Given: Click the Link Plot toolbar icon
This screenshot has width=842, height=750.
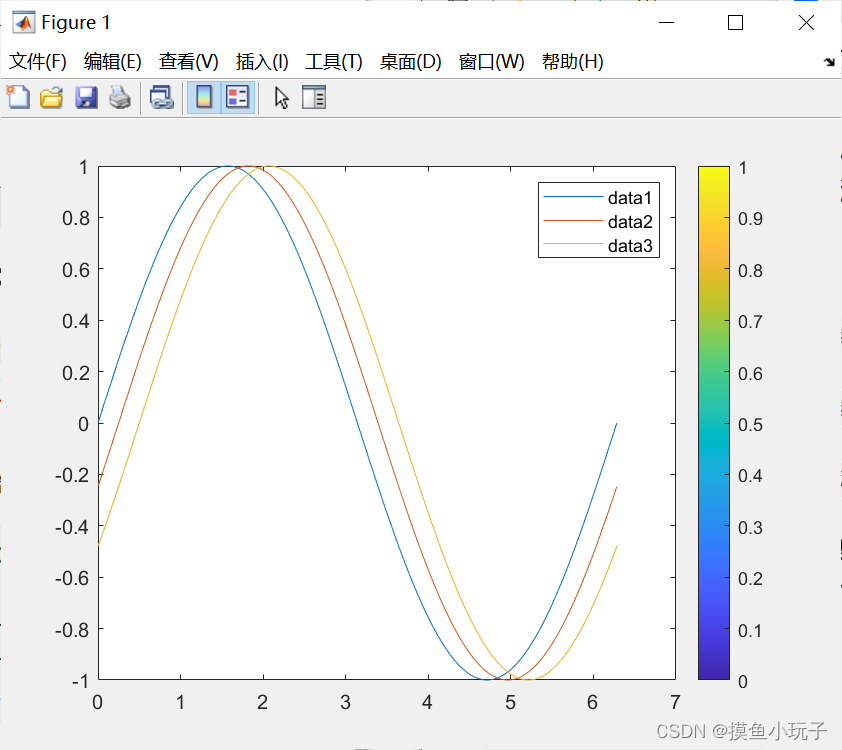Looking at the screenshot, I should [161, 98].
